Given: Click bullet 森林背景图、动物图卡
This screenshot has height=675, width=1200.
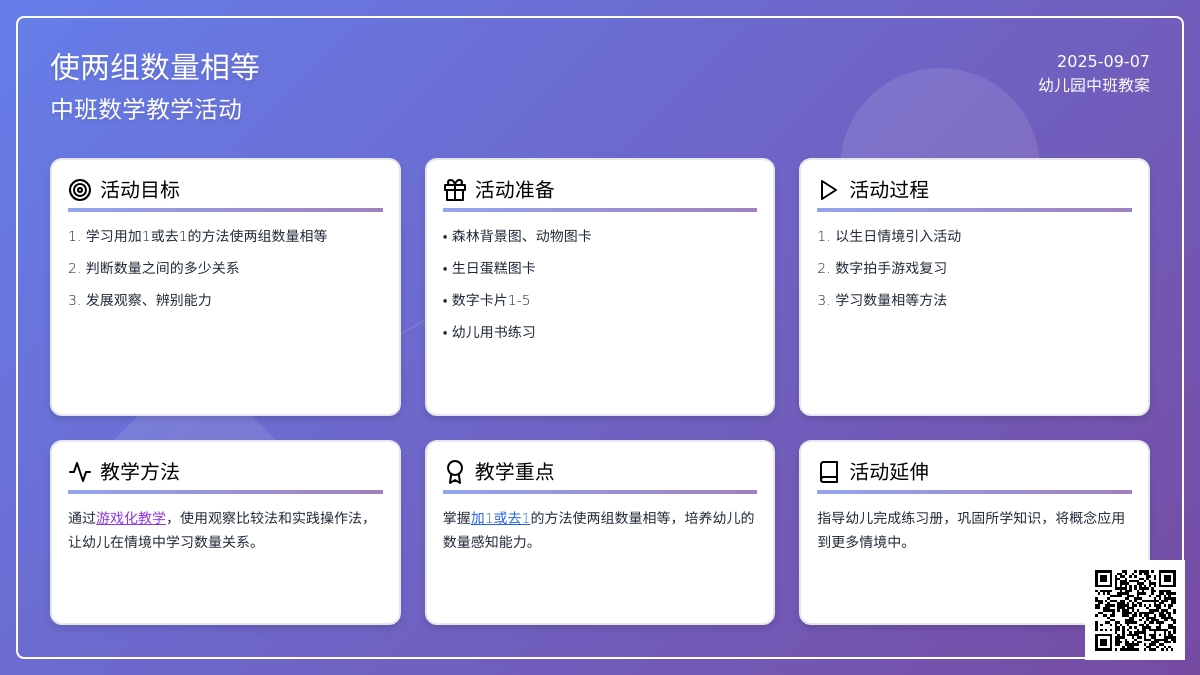Looking at the screenshot, I should pyautogui.click(x=521, y=236).
